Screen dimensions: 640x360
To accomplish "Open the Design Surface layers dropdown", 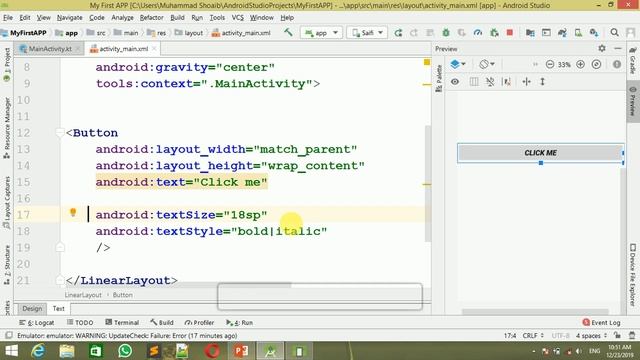I will coord(458,64).
